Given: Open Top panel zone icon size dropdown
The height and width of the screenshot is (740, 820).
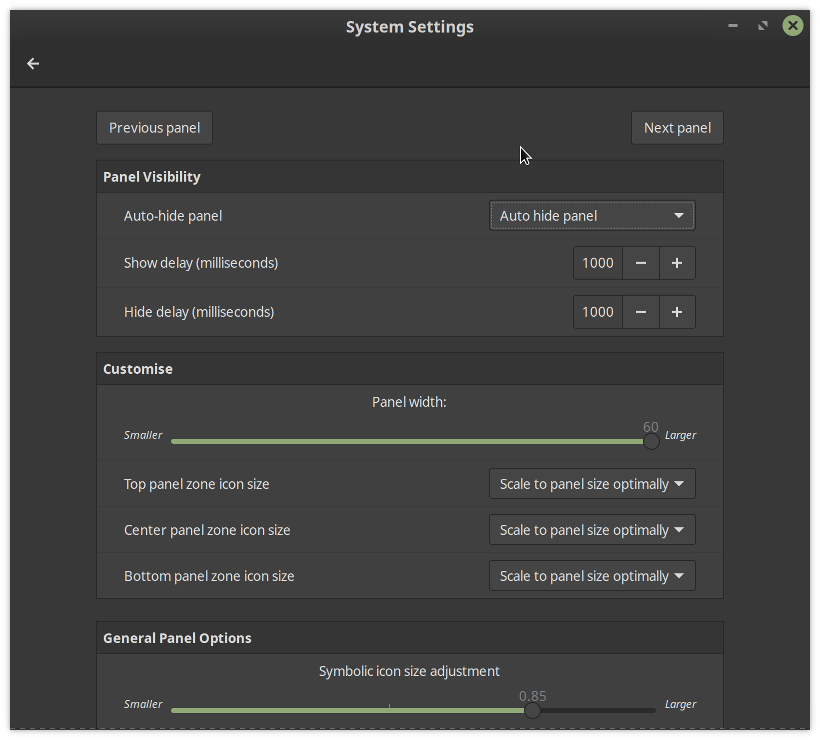Looking at the screenshot, I should [592, 484].
